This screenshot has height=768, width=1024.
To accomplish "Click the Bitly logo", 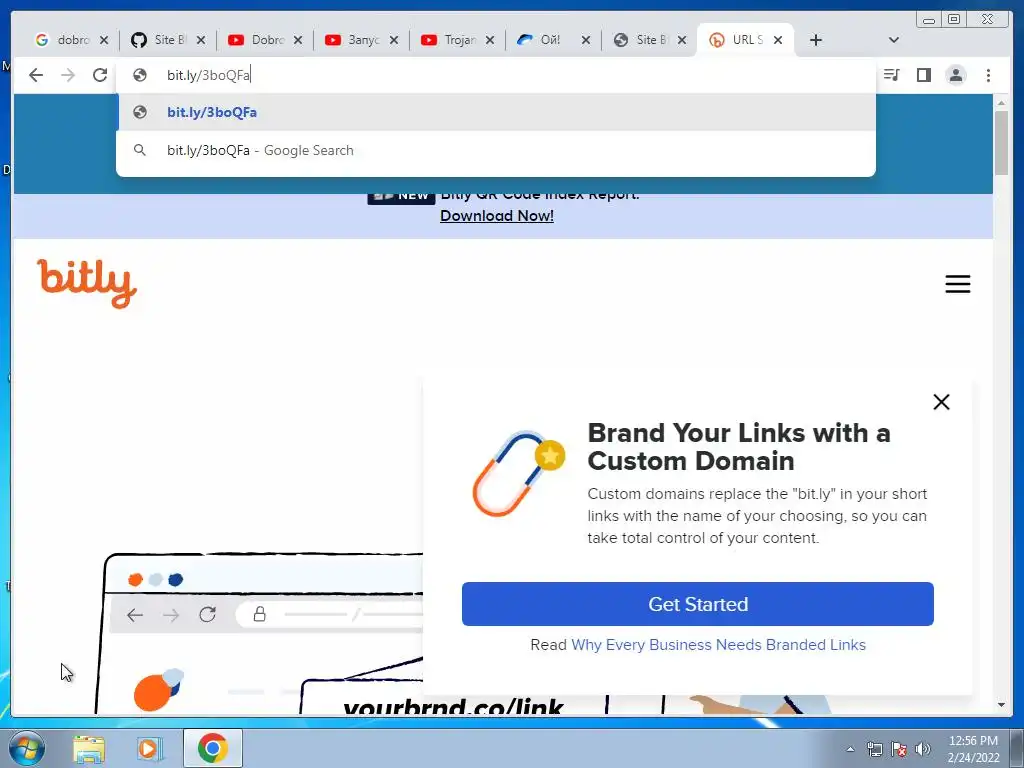I will click(x=87, y=283).
